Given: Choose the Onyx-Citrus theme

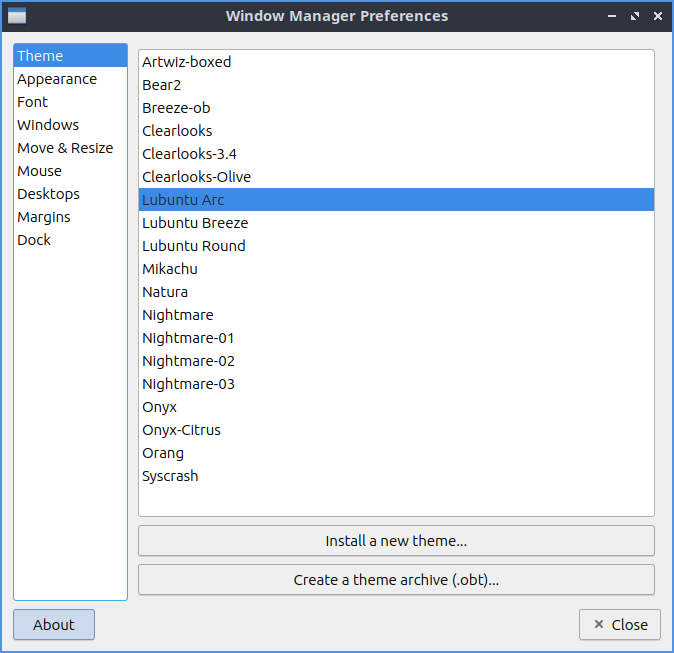Looking at the screenshot, I should tap(181, 430).
